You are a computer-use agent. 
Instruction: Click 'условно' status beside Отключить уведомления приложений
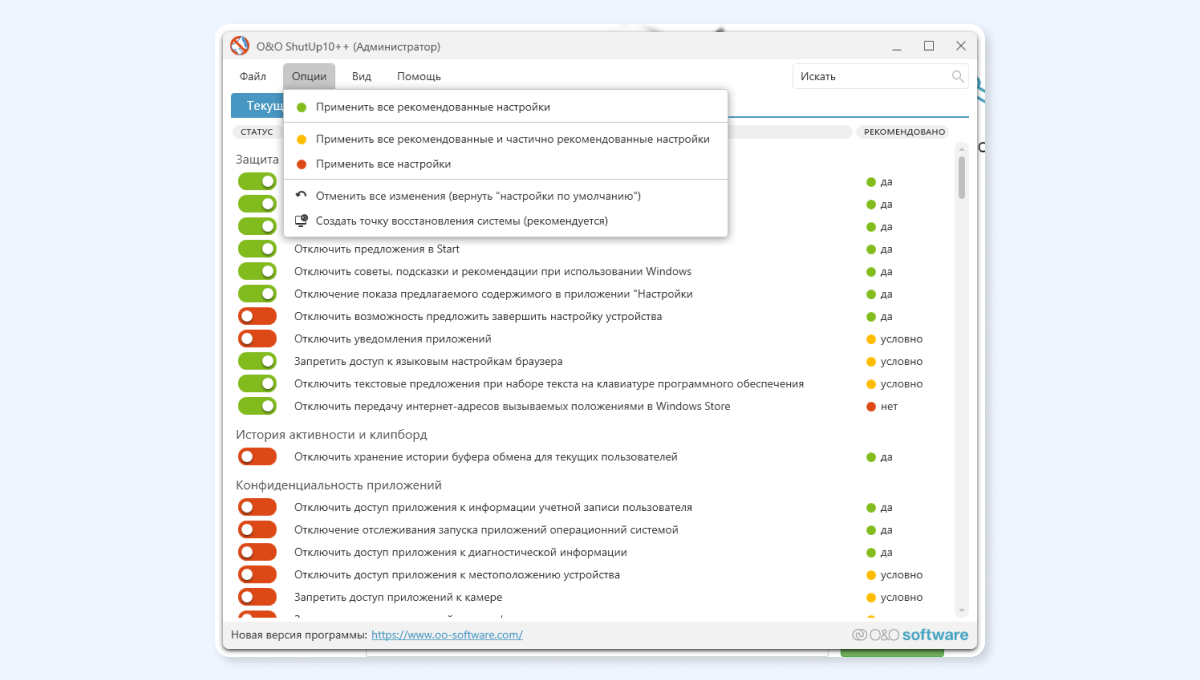click(895, 339)
